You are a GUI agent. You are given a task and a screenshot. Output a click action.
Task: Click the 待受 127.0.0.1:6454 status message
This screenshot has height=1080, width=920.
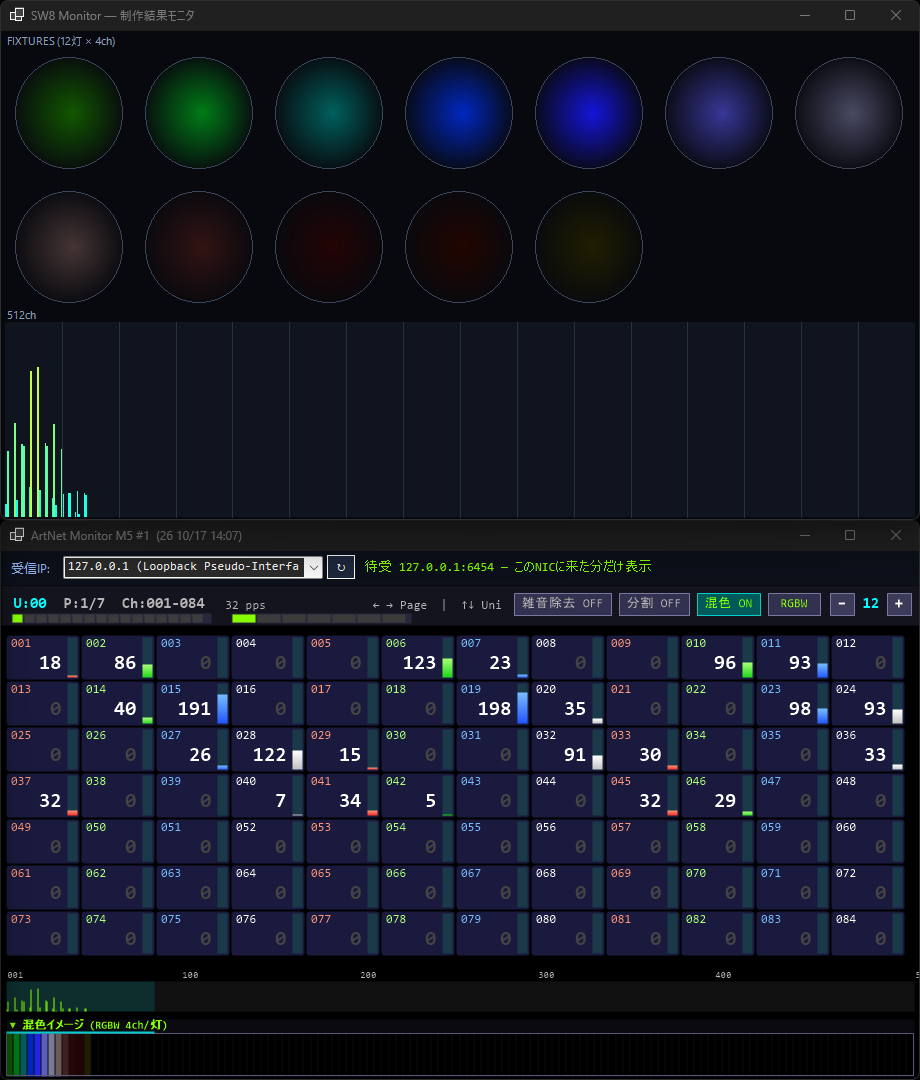click(508, 566)
